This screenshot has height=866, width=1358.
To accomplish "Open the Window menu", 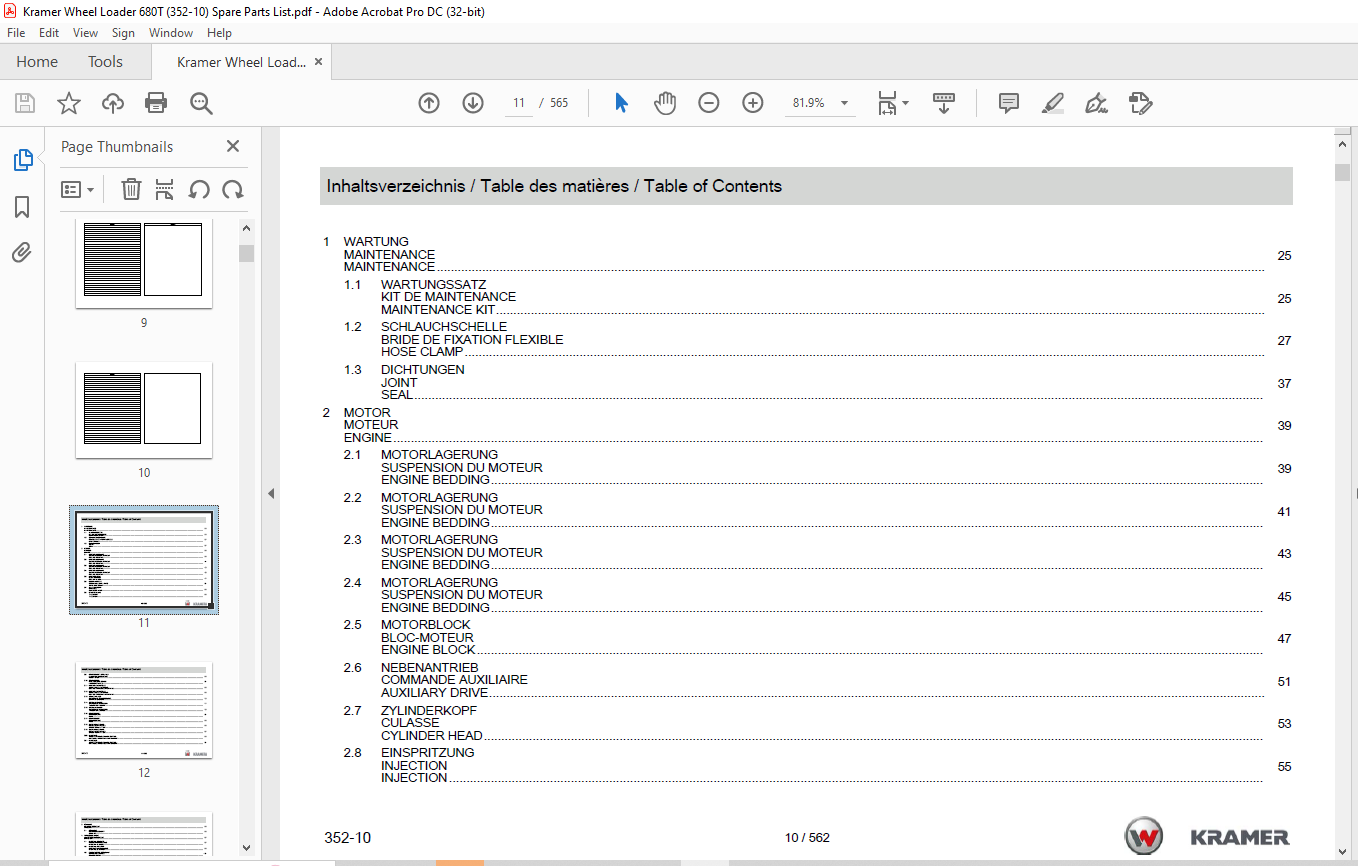I will click(171, 33).
